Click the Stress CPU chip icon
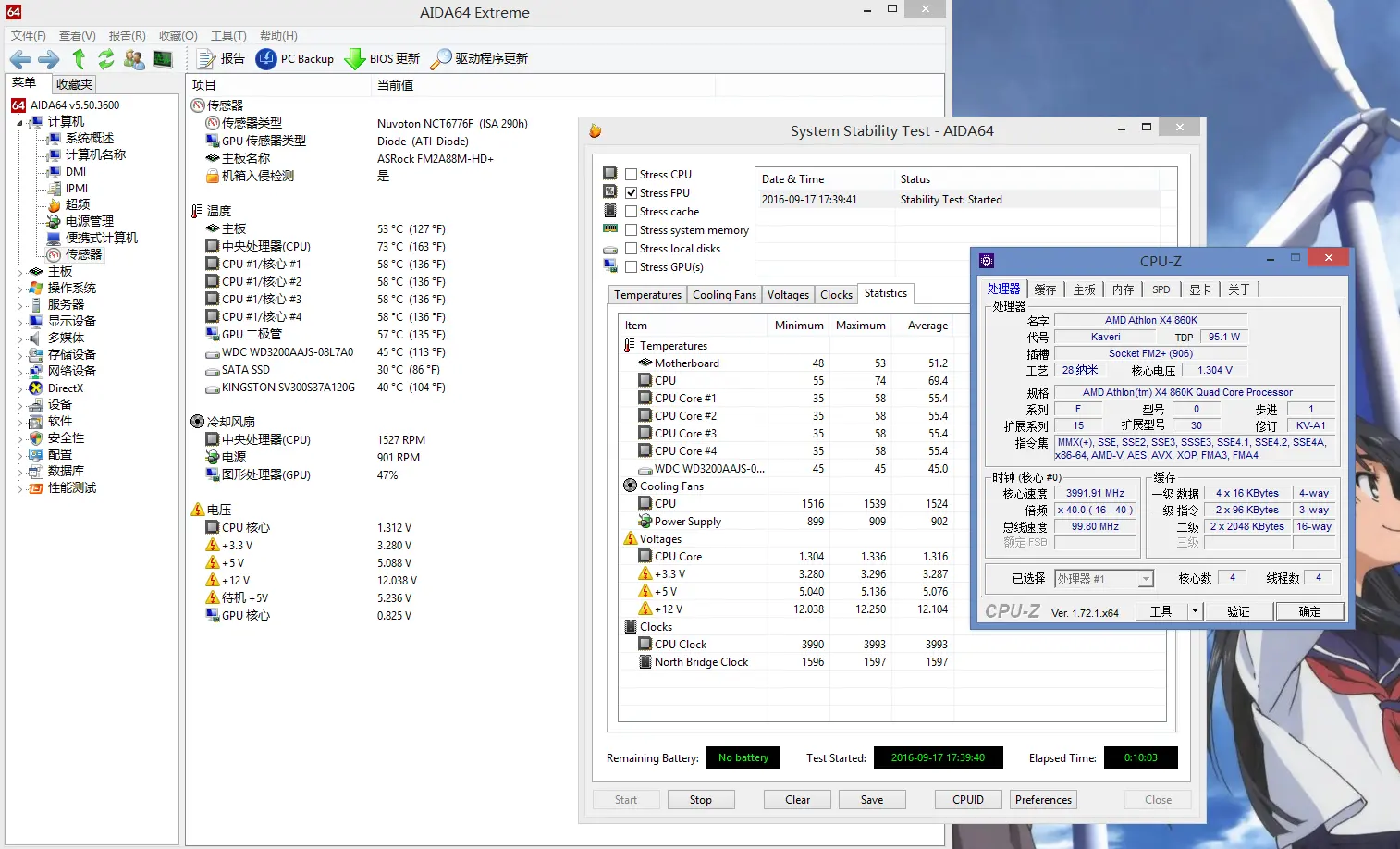Image resolution: width=1400 pixels, height=849 pixels. 610,173
